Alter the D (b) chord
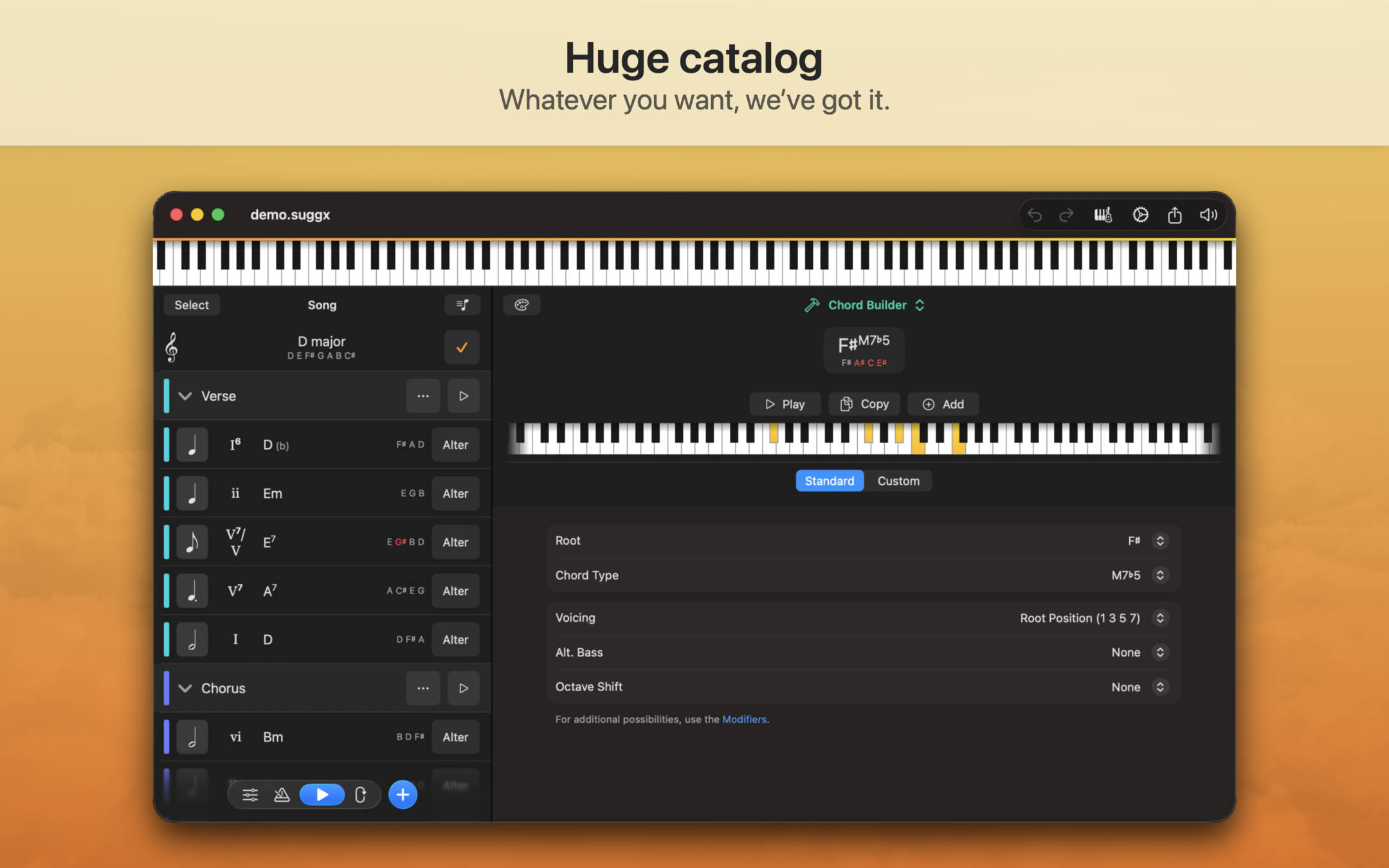The image size is (1389, 868). pos(455,445)
